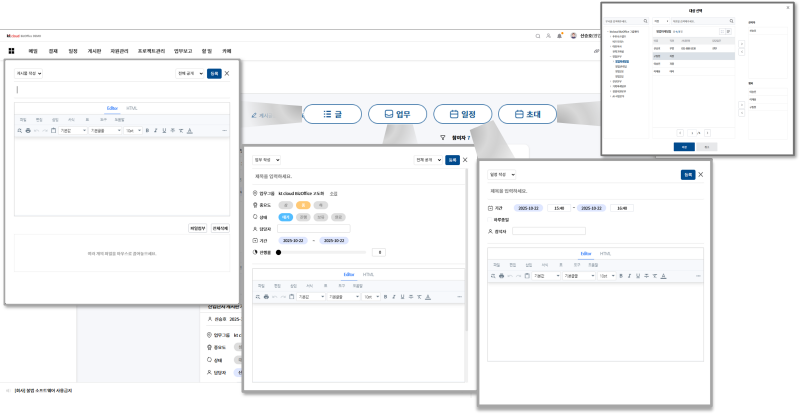Open the 프로젝트관리 menu in top navigation
800x414 pixels.
pos(149,49)
